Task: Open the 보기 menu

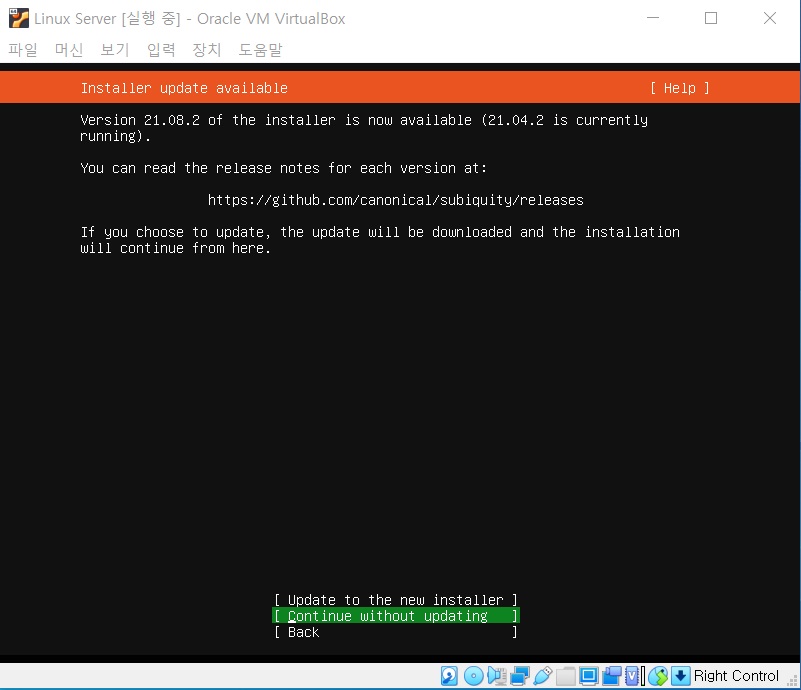Action: coord(115,50)
